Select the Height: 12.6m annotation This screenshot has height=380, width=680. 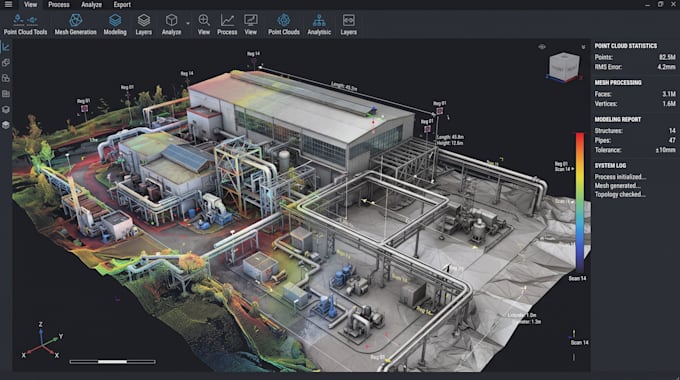[450, 143]
